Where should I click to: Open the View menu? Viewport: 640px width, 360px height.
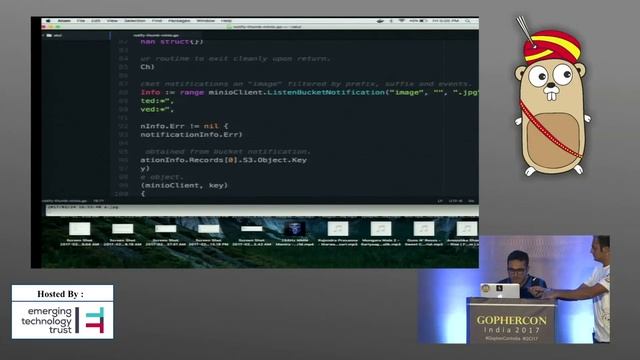112,20
